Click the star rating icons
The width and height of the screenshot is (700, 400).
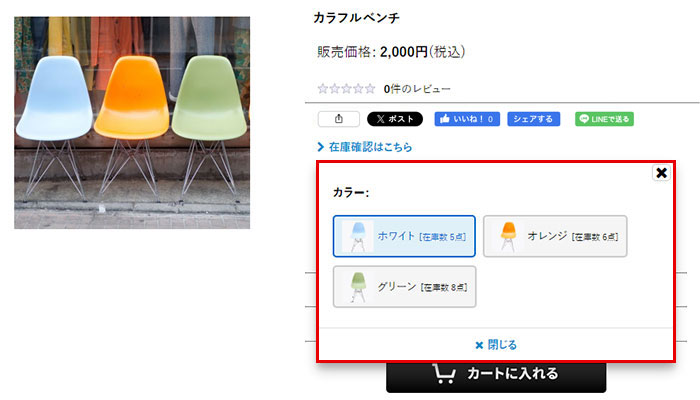coord(346,89)
